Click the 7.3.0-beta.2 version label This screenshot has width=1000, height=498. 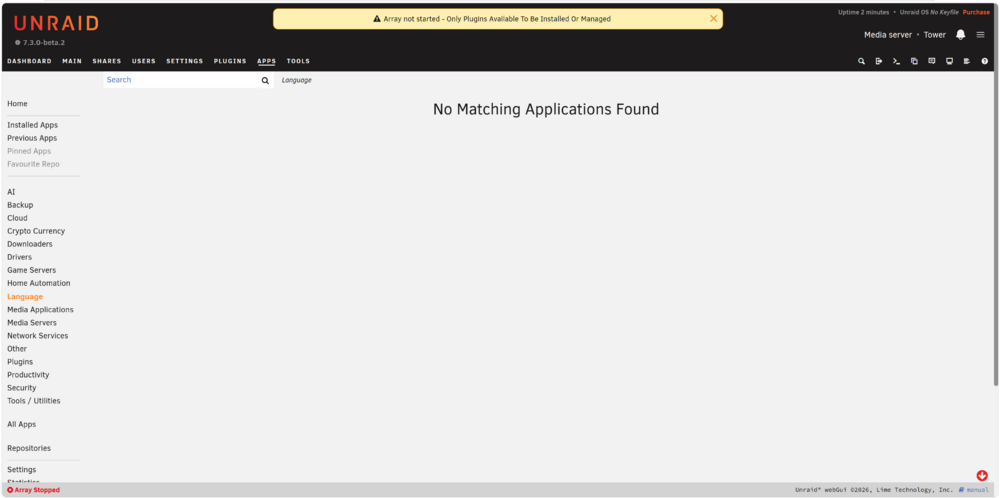(40, 43)
